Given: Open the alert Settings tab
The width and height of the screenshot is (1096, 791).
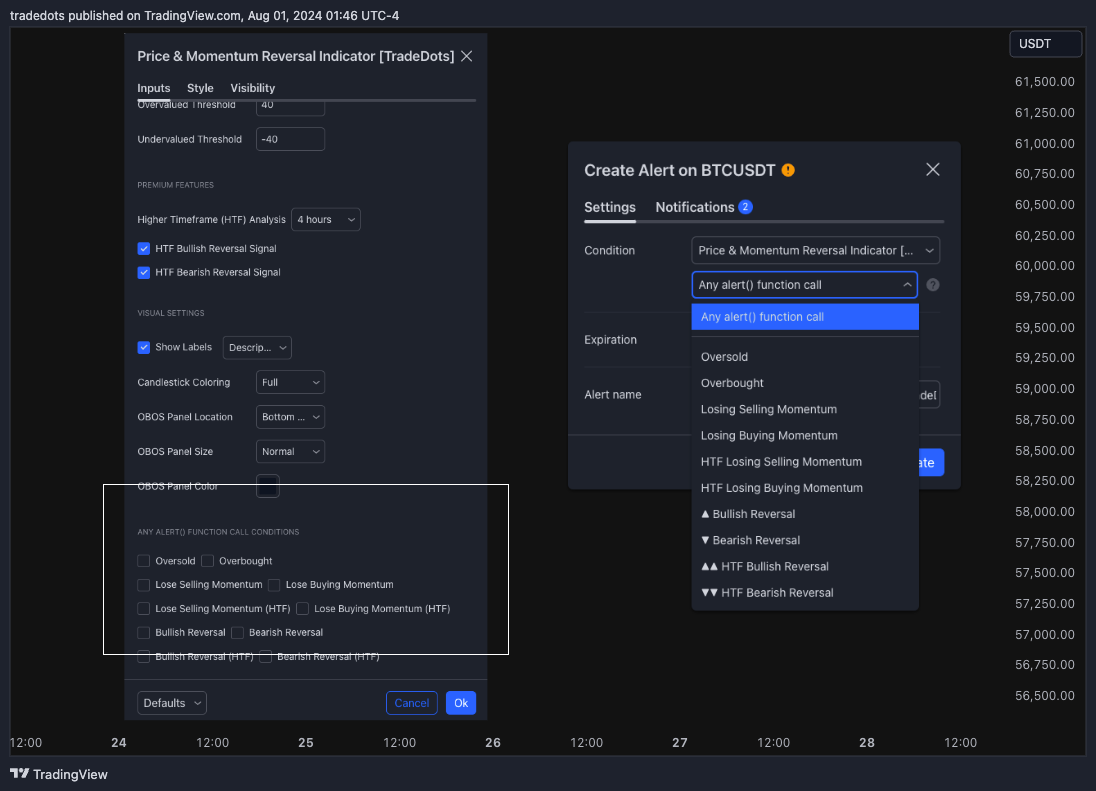Looking at the screenshot, I should coord(610,207).
